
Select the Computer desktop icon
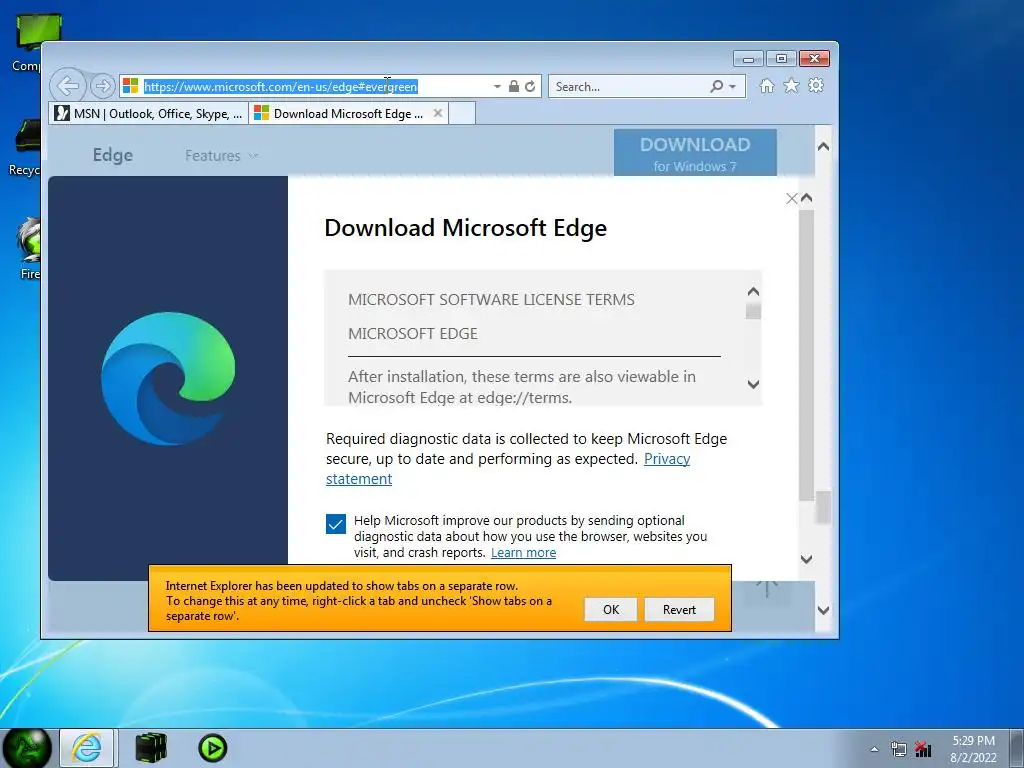pos(29,43)
